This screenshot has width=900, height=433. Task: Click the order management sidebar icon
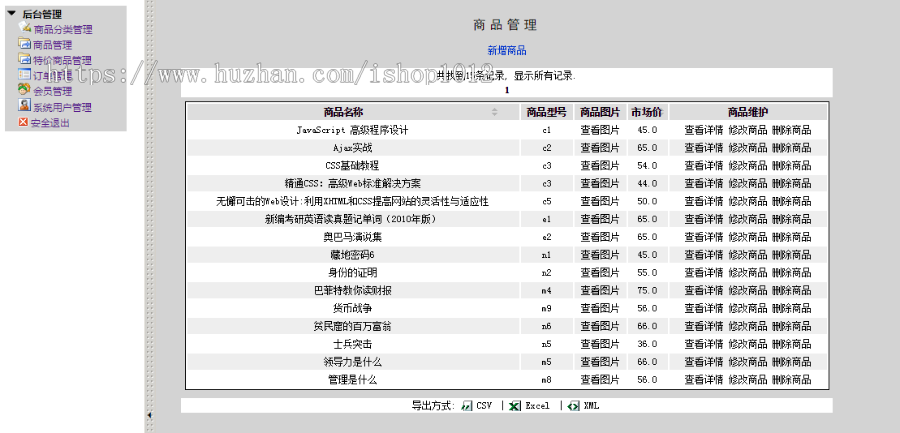(x=24, y=74)
